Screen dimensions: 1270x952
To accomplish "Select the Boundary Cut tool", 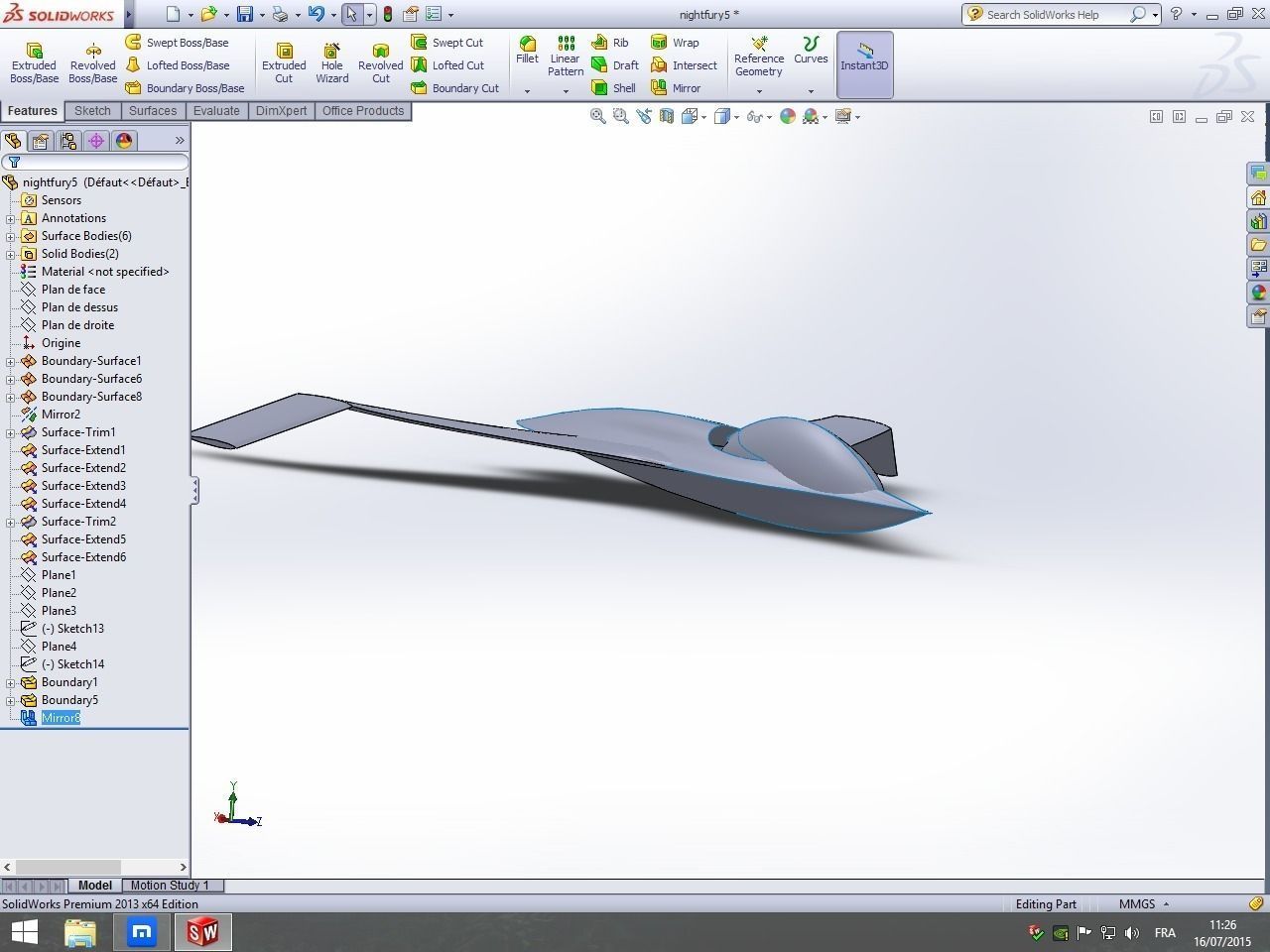I will pos(455,88).
